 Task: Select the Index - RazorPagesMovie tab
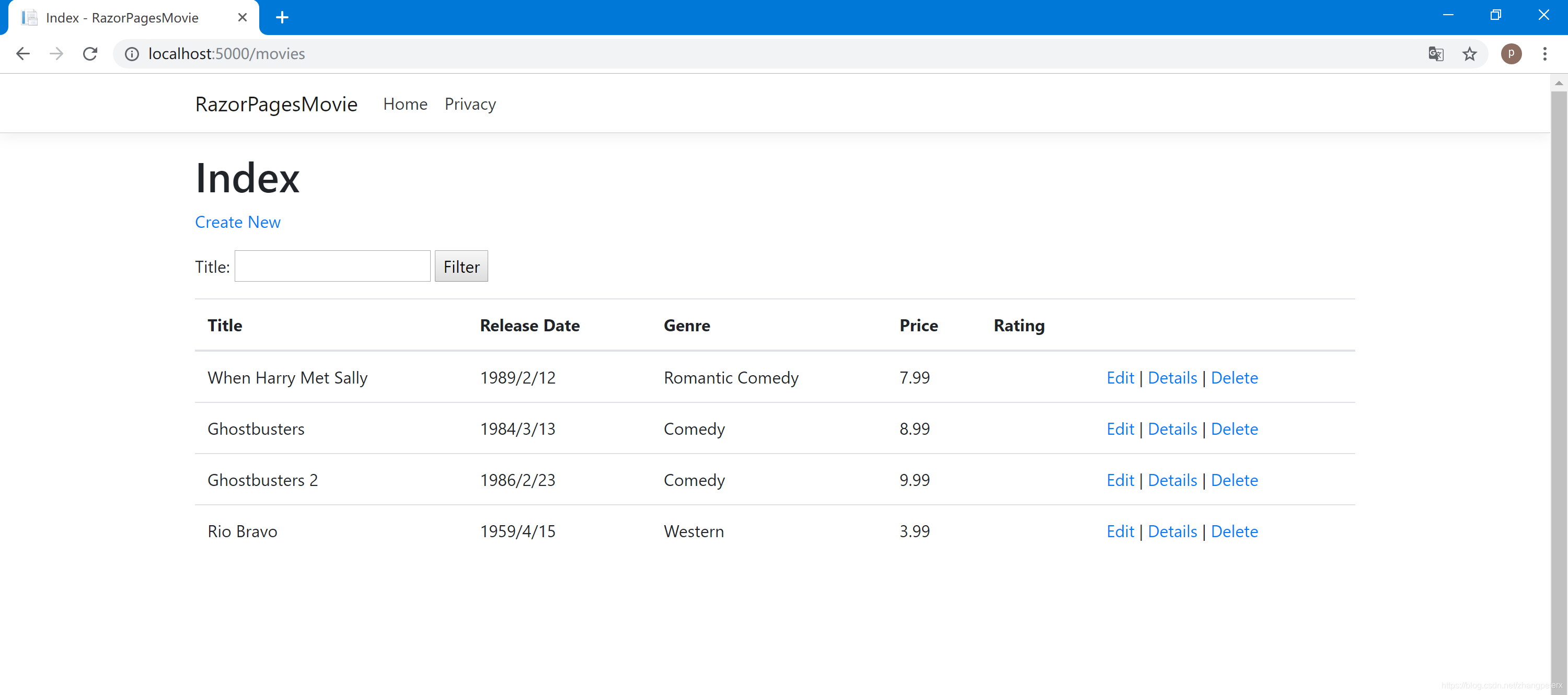pyautogui.click(x=122, y=17)
